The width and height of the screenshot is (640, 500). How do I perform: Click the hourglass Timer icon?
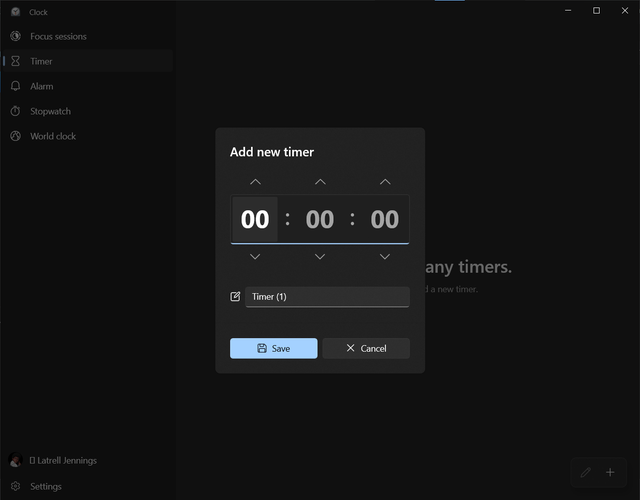pyautogui.click(x=16, y=61)
